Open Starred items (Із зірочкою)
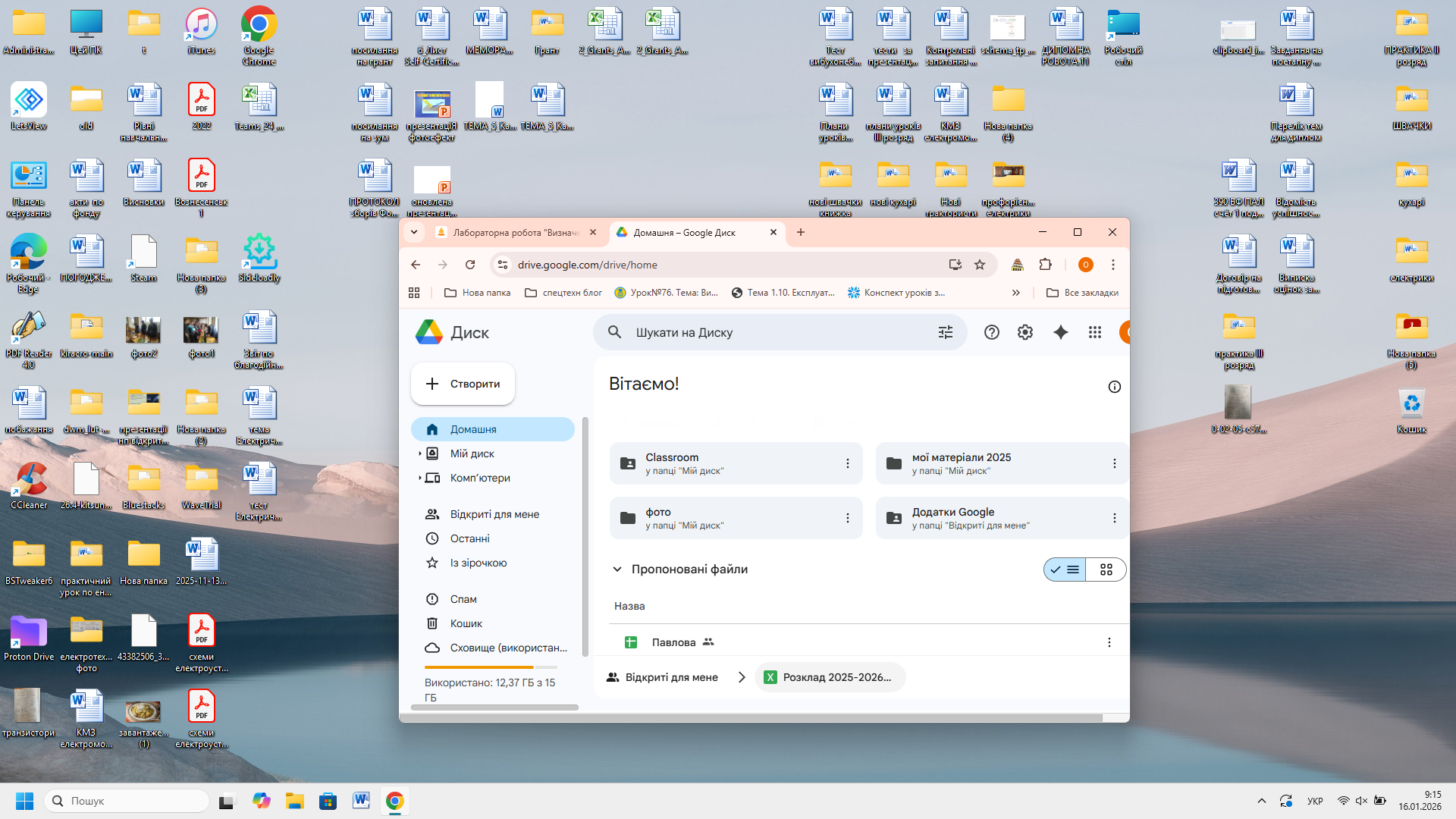 478,563
